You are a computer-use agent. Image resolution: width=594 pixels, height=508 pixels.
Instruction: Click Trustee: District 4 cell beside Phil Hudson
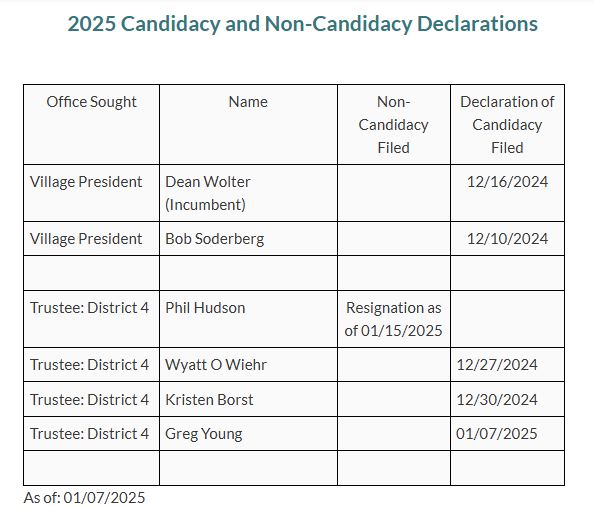pos(91,319)
